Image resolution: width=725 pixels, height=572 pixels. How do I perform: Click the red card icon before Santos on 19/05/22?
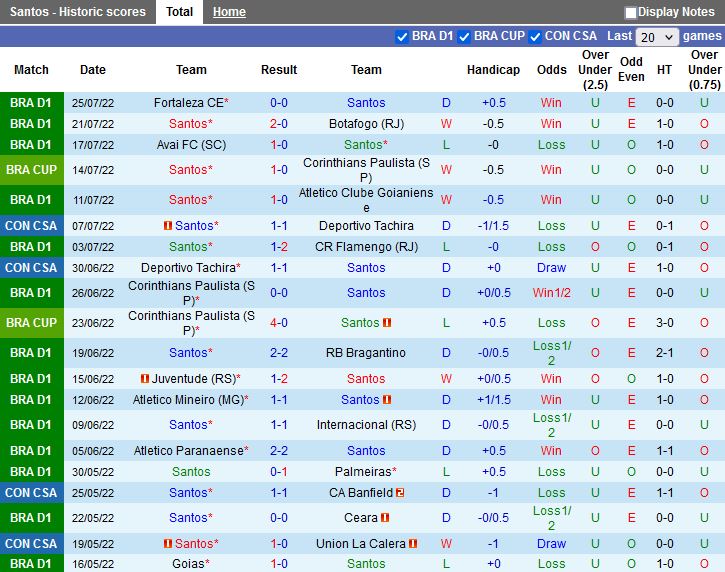(x=168, y=544)
